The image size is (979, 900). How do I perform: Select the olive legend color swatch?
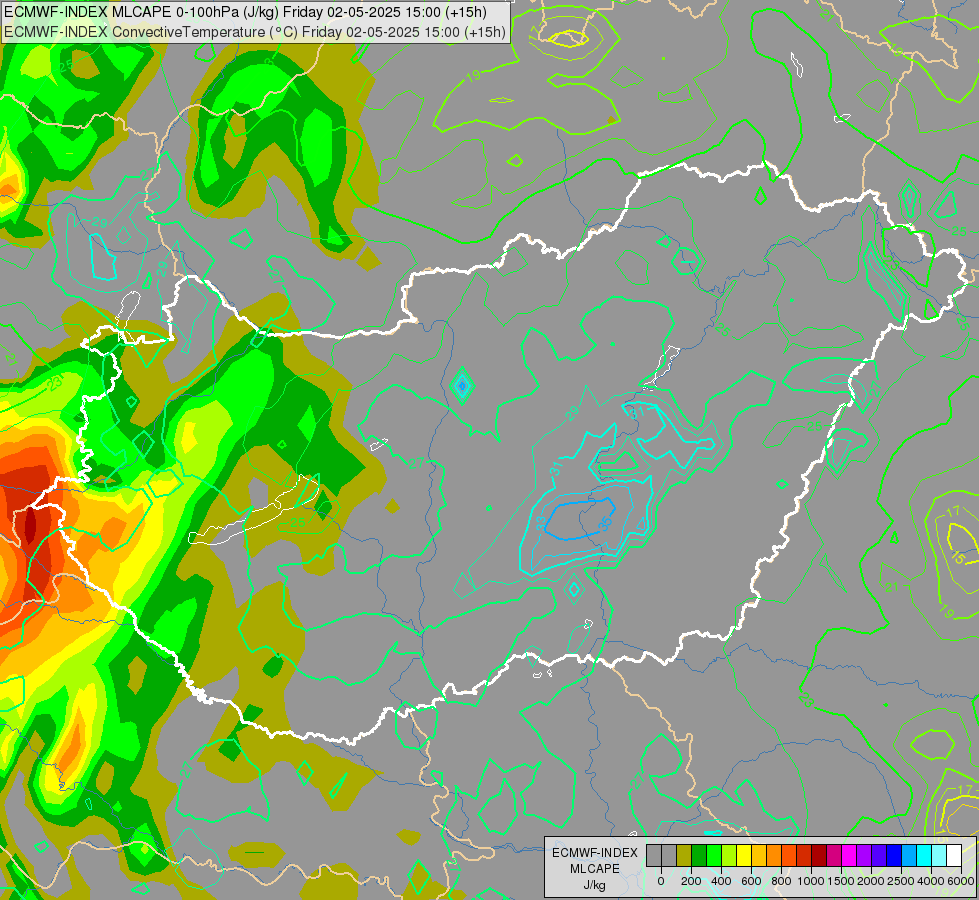click(x=684, y=856)
